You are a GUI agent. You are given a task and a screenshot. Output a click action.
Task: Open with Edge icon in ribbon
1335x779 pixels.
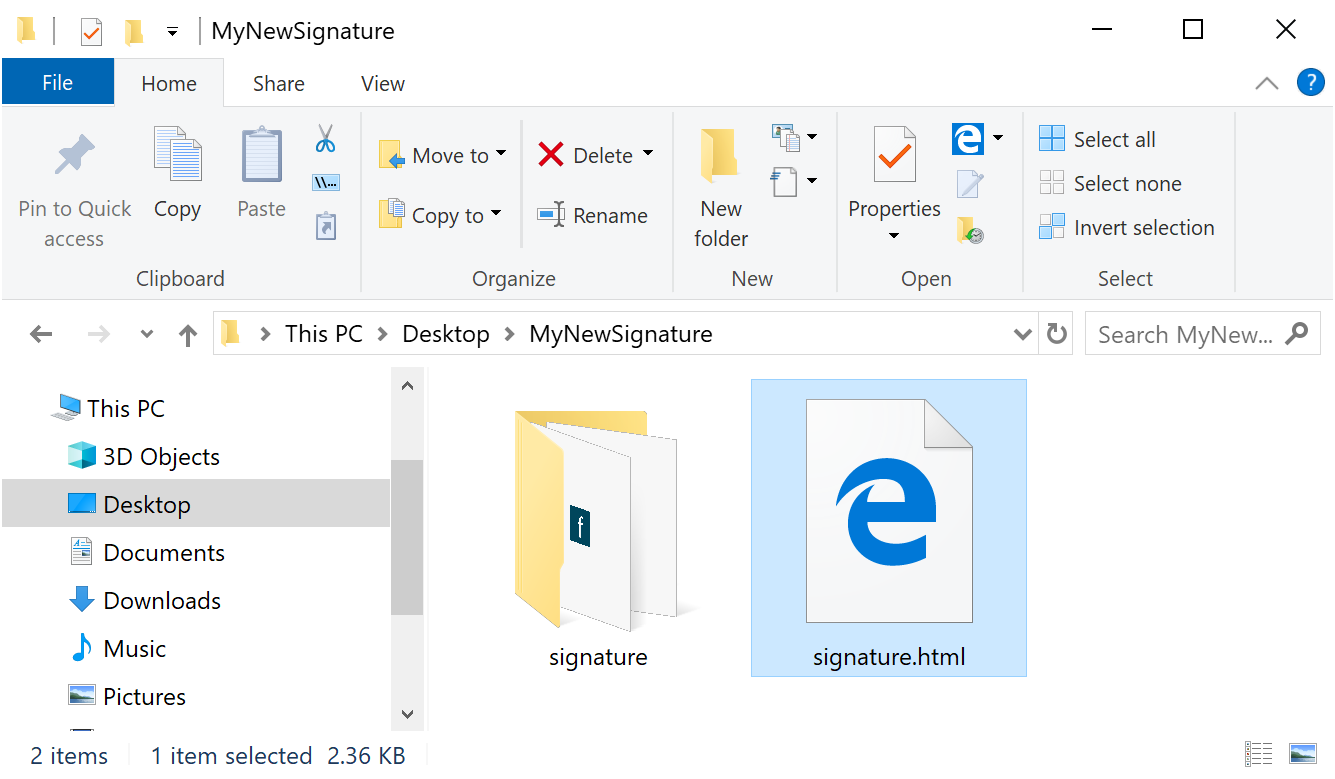click(968, 139)
